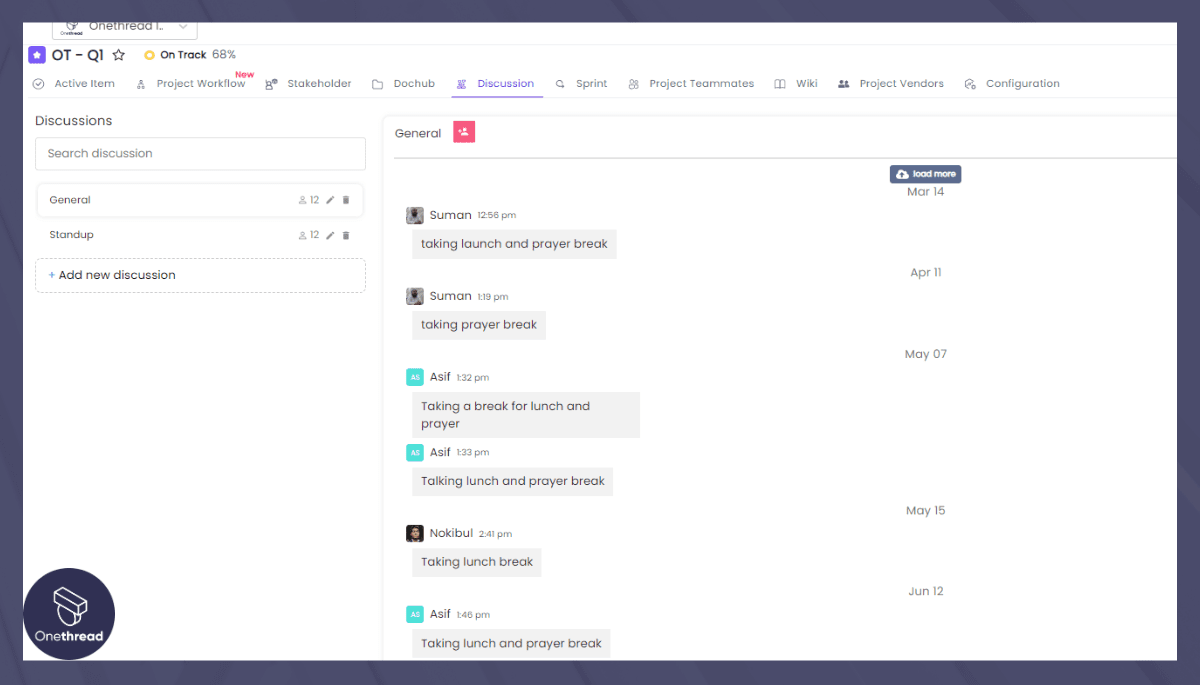Click the 68% progress value
Screen dimensions: 1200x685
point(224,55)
